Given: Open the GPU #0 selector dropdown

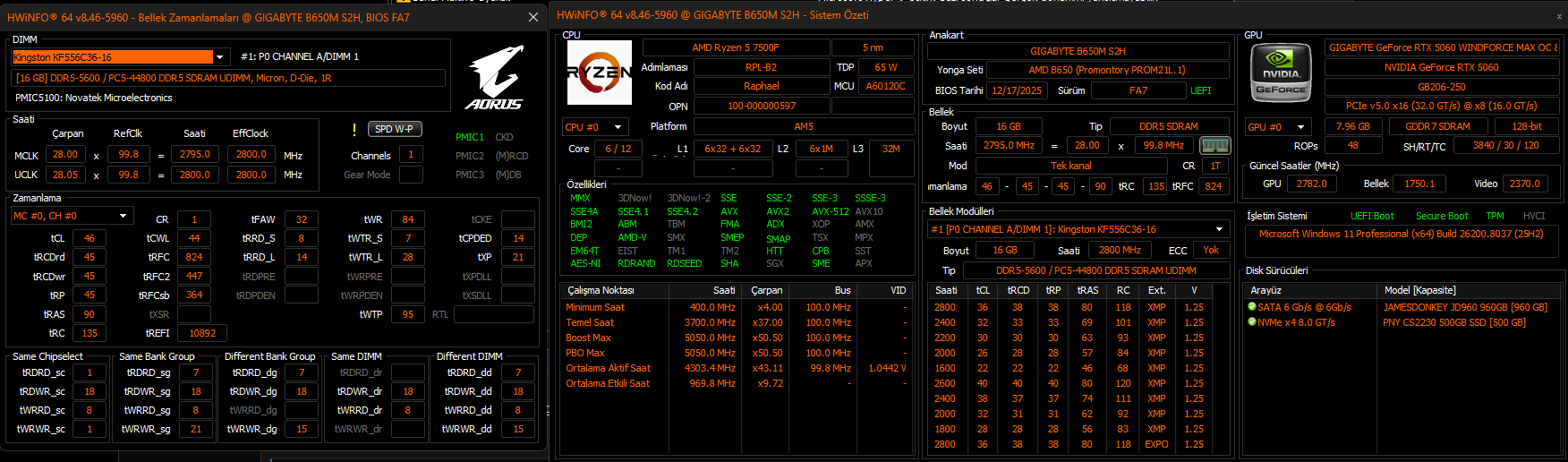Looking at the screenshot, I should 1279,127.
